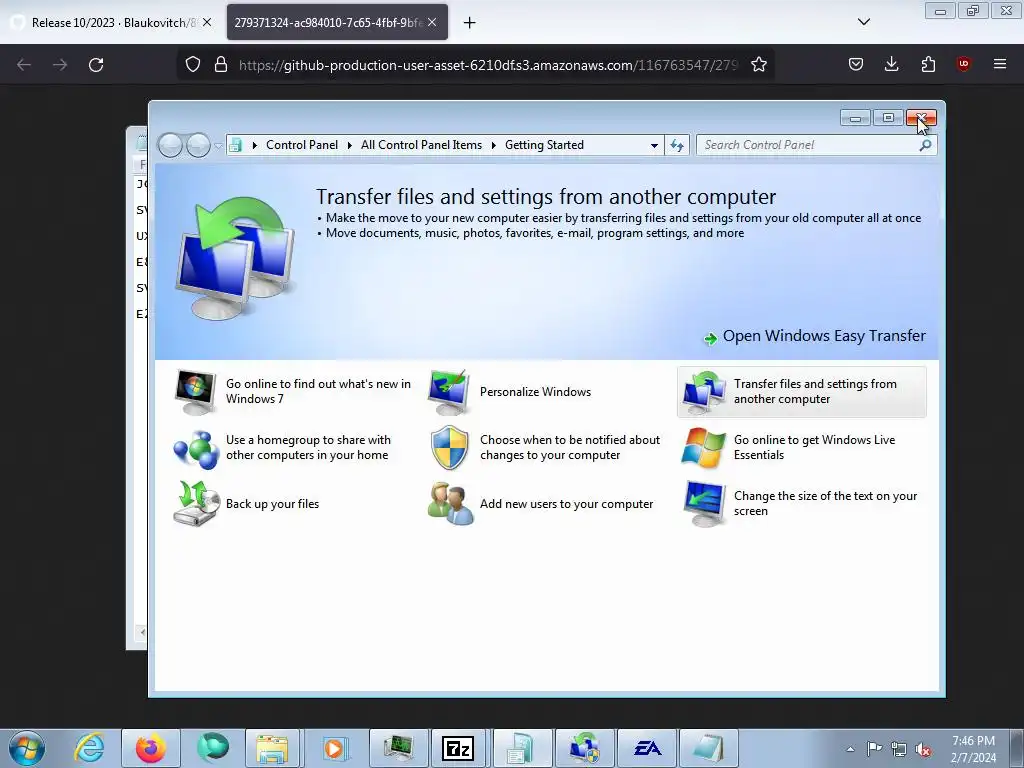
Task: Click the Action Center flag tray icon
Action: click(874, 749)
